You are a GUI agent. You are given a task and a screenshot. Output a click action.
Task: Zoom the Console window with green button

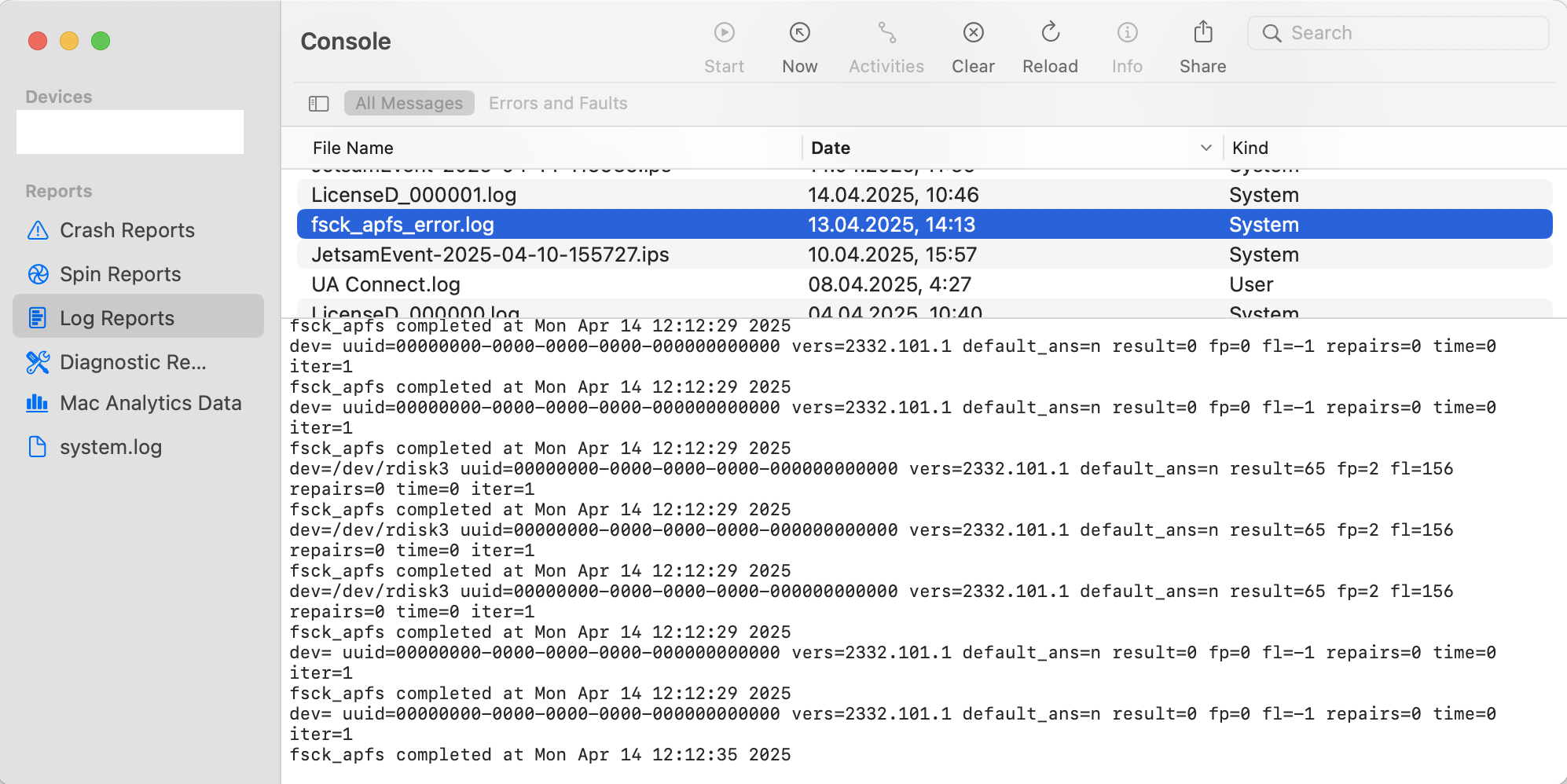pyautogui.click(x=101, y=41)
